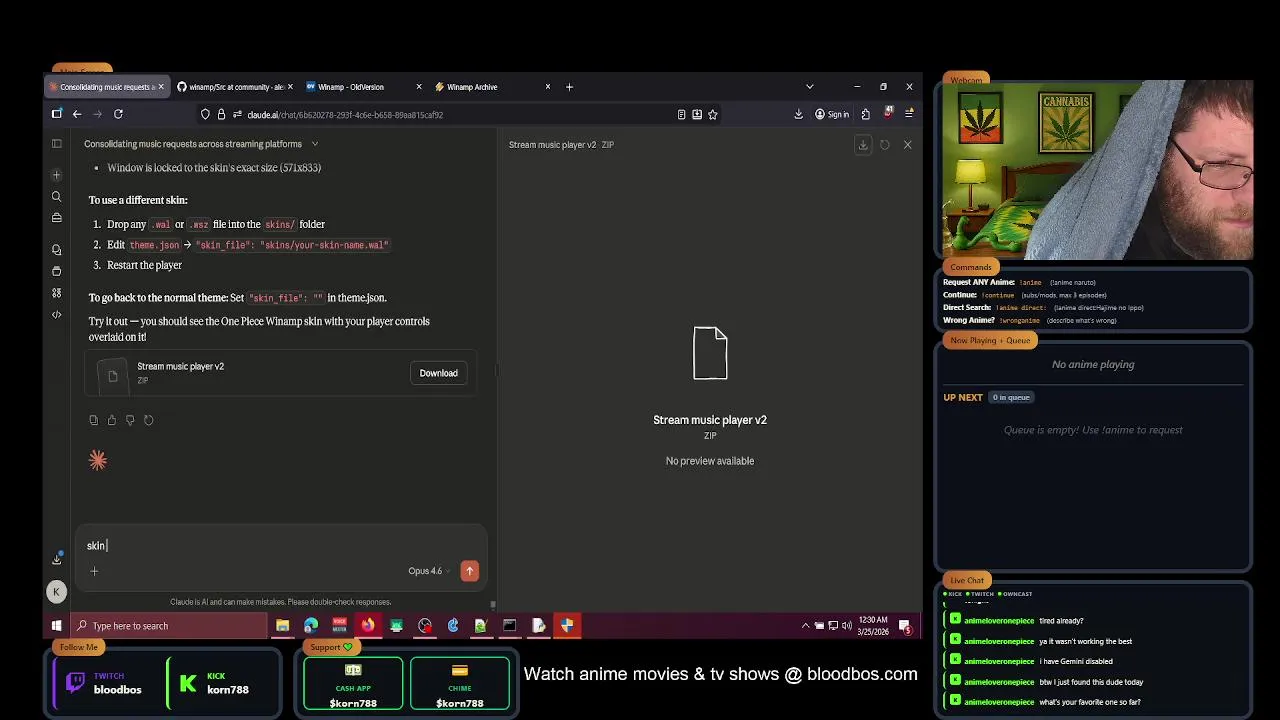The image size is (1280, 720).
Task: Open the browser extensions menu
Action: tap(865, 114)
